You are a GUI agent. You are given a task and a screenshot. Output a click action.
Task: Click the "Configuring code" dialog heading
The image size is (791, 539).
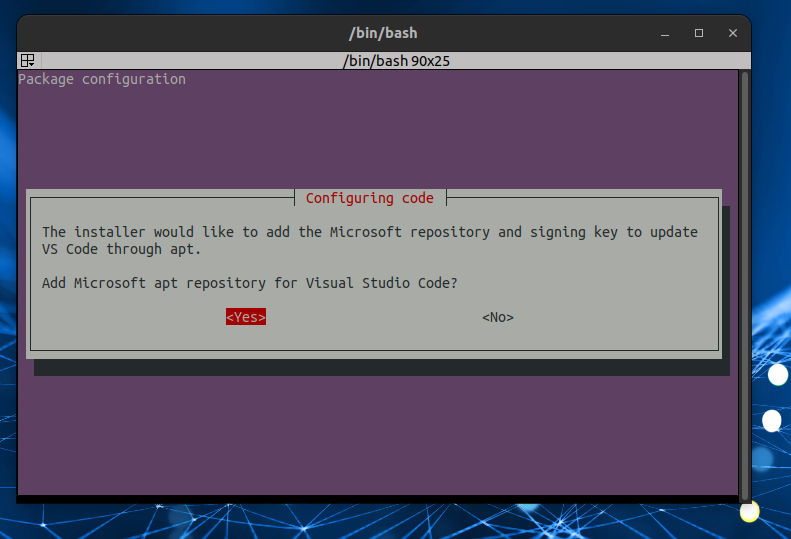pos(370,198)
